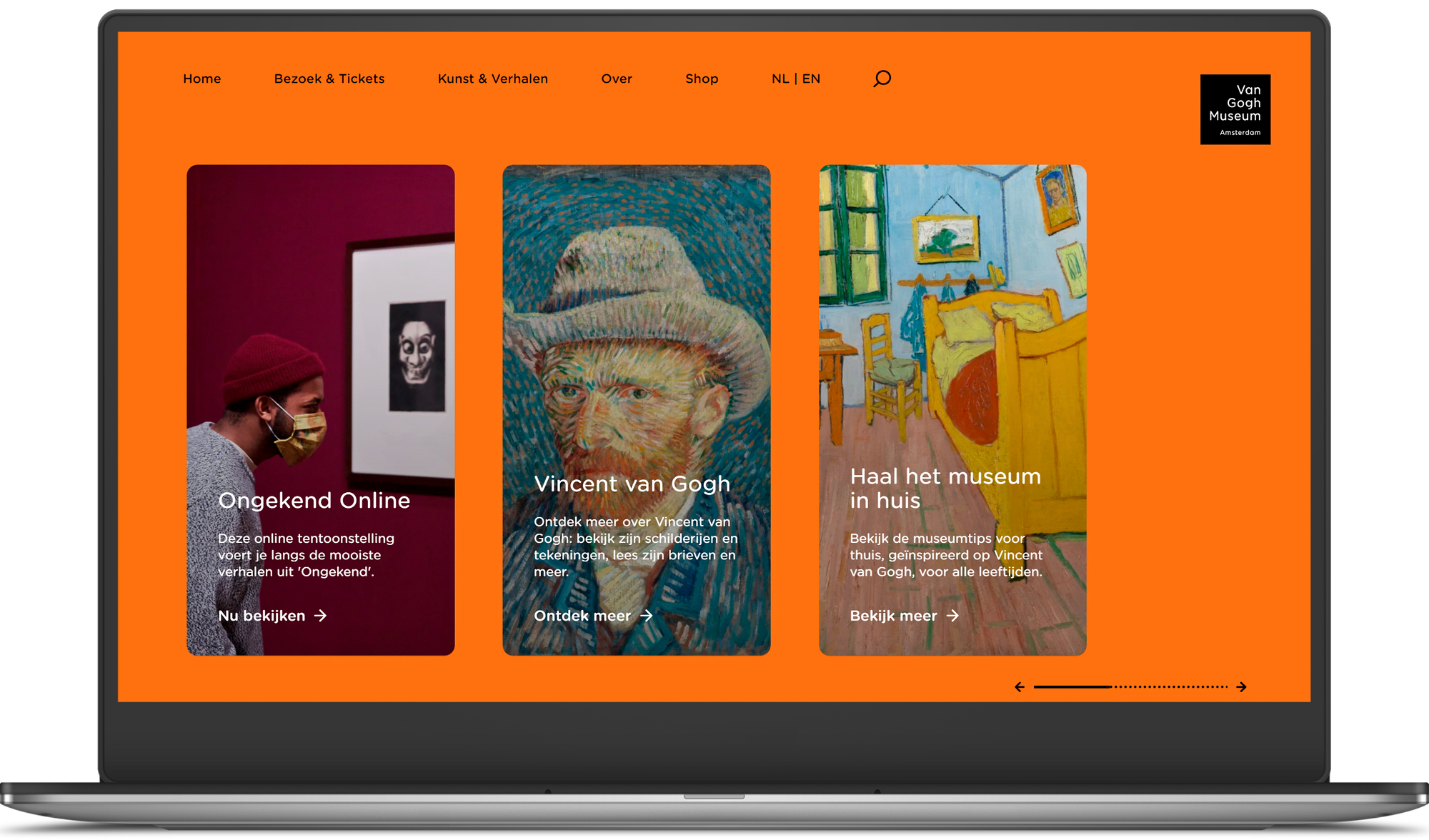This screenshot has width=1429, height=840.
Task: Open the Home menu item
Action: [x=202, y=79]
